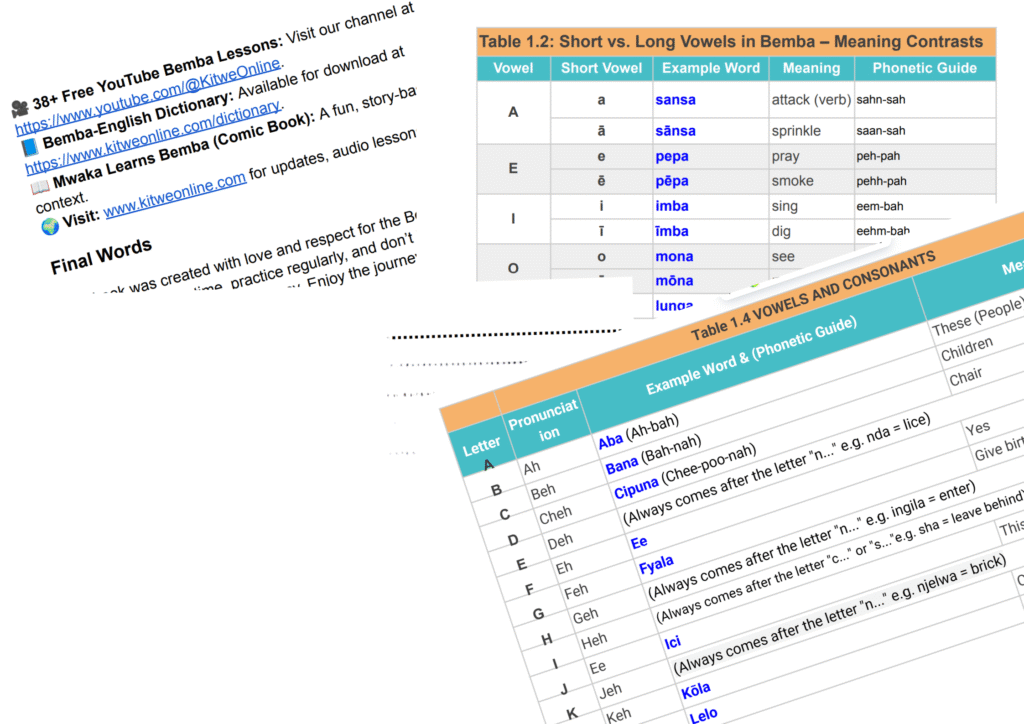1024x724 pixels.
Task: Click the pronunciation cell "Geh"
Action: [585, 616]
